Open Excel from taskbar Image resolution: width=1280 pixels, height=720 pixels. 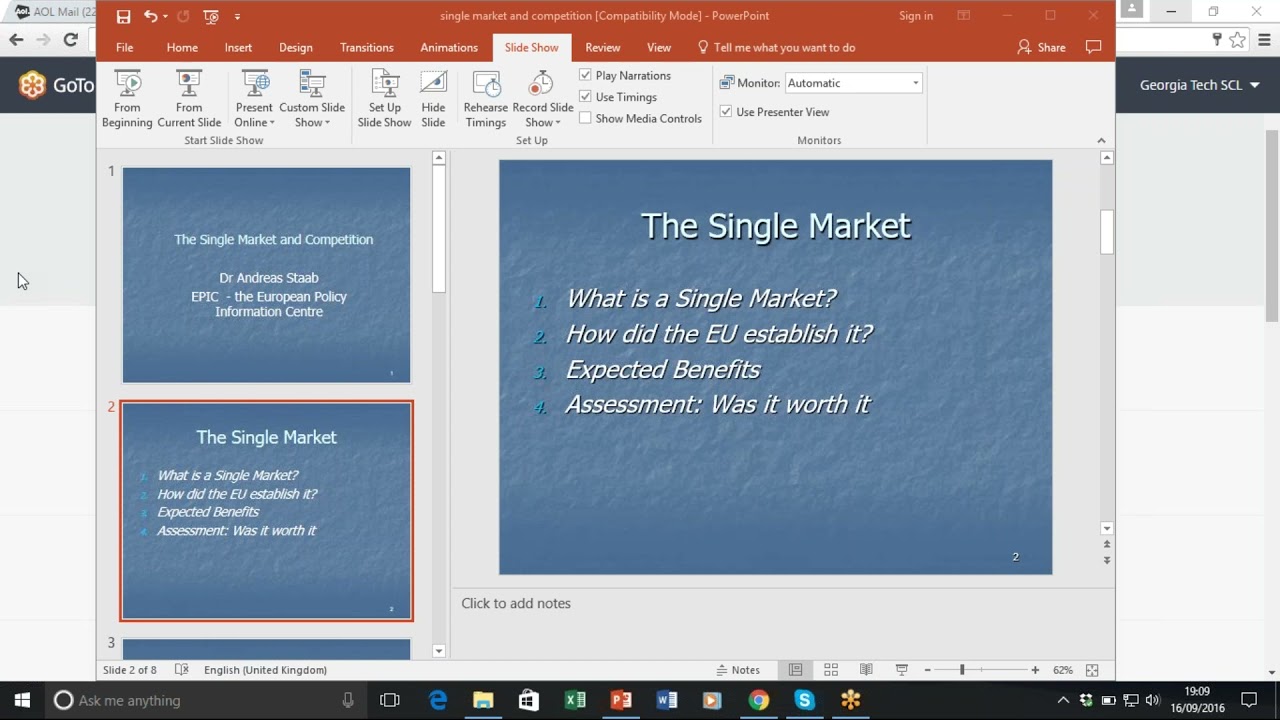click(x=575, y=700)
